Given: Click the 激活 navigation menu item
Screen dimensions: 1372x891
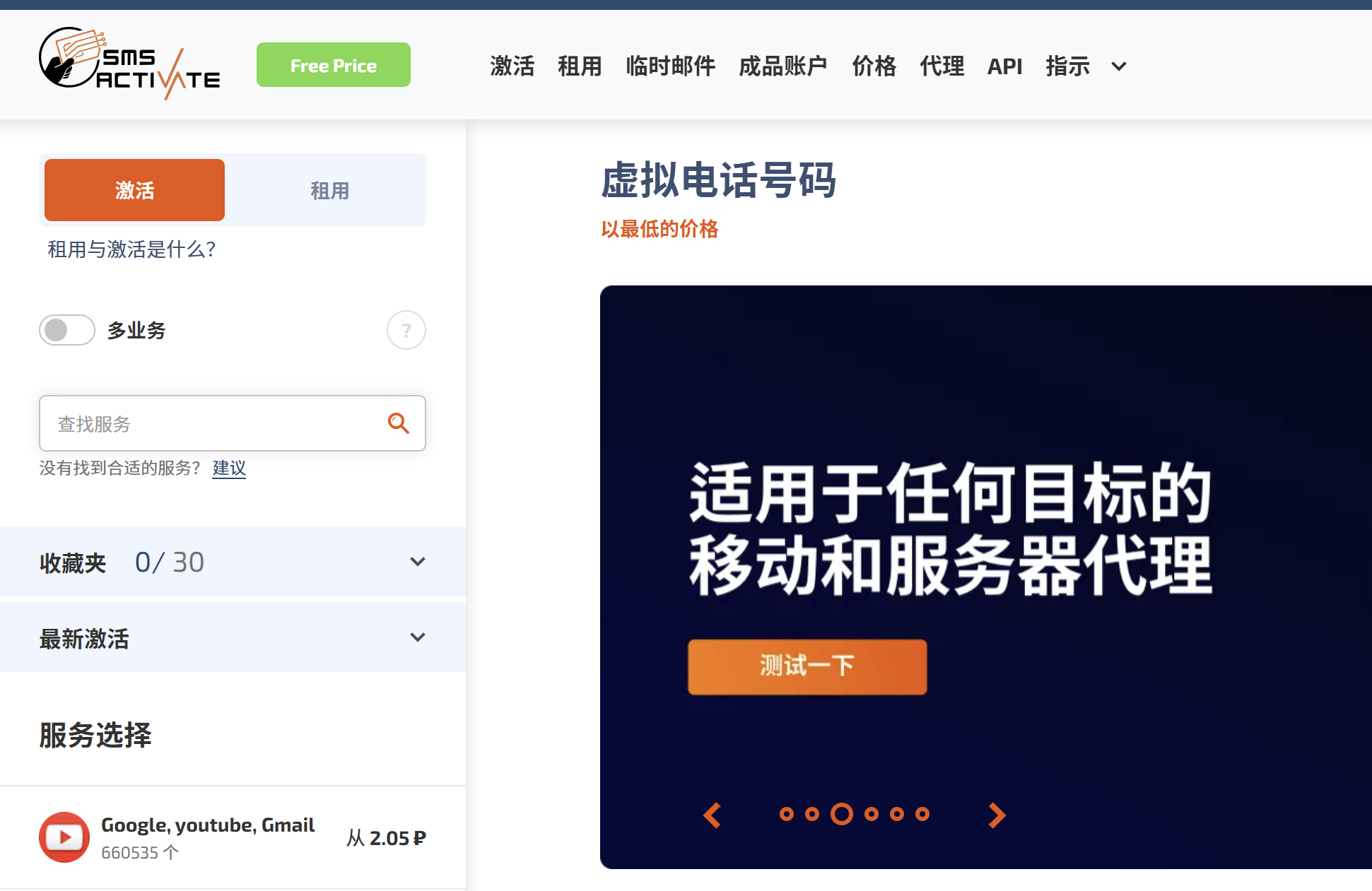Looking at the screenshot, I should pos(512,64).
